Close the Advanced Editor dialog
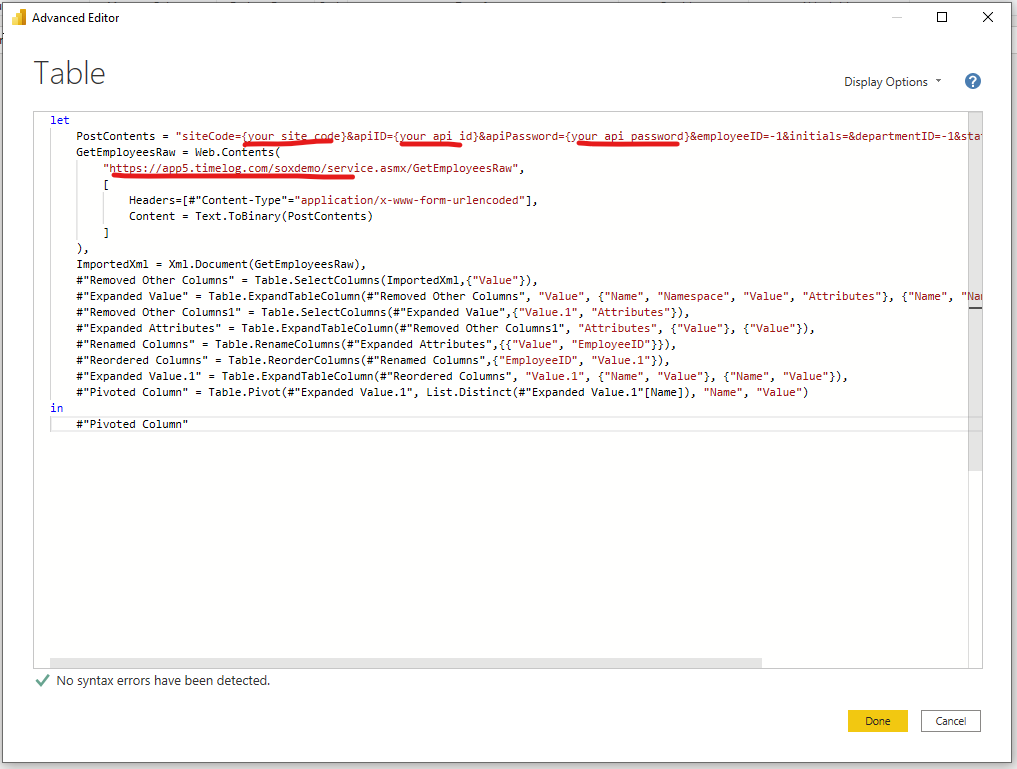The image size is (1017, 769). [x=988, y=18]
